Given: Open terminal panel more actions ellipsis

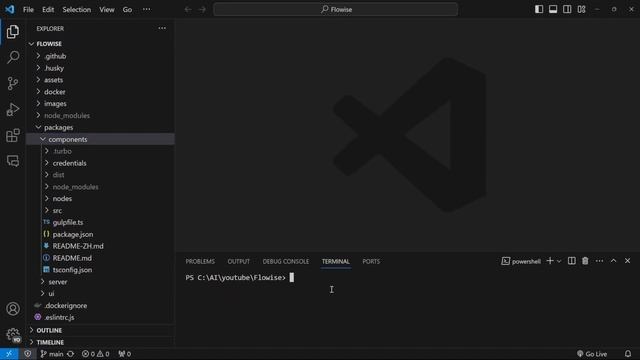Looking at the screenshot, I should coord(599,261).
